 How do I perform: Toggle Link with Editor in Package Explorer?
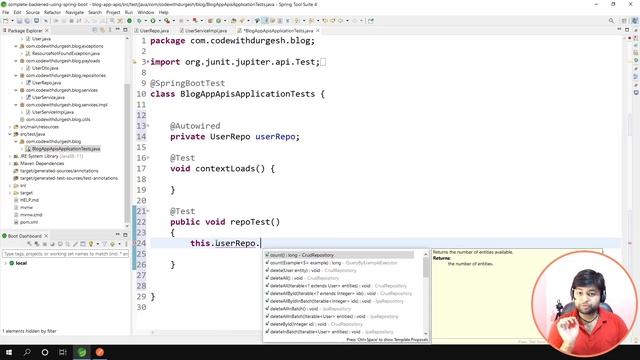click(102, 30)
